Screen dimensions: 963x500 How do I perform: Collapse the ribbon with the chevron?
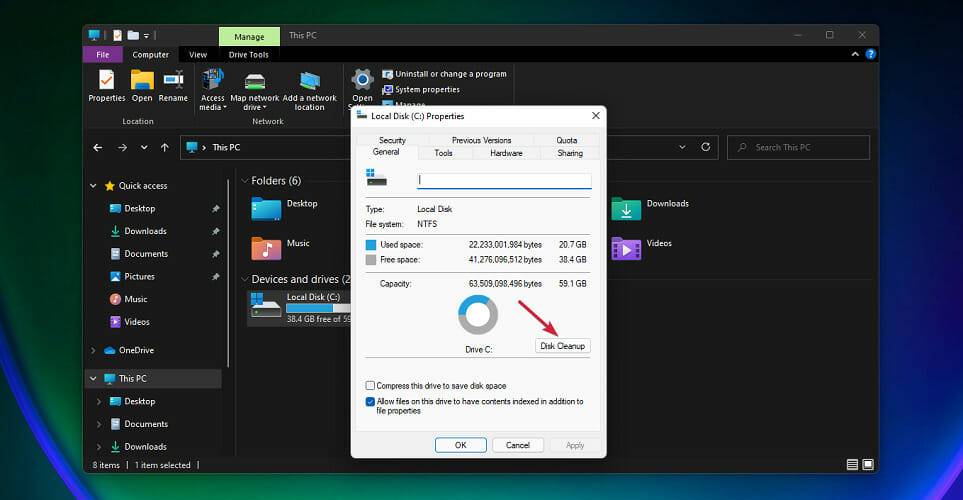[x=855, y=54]
